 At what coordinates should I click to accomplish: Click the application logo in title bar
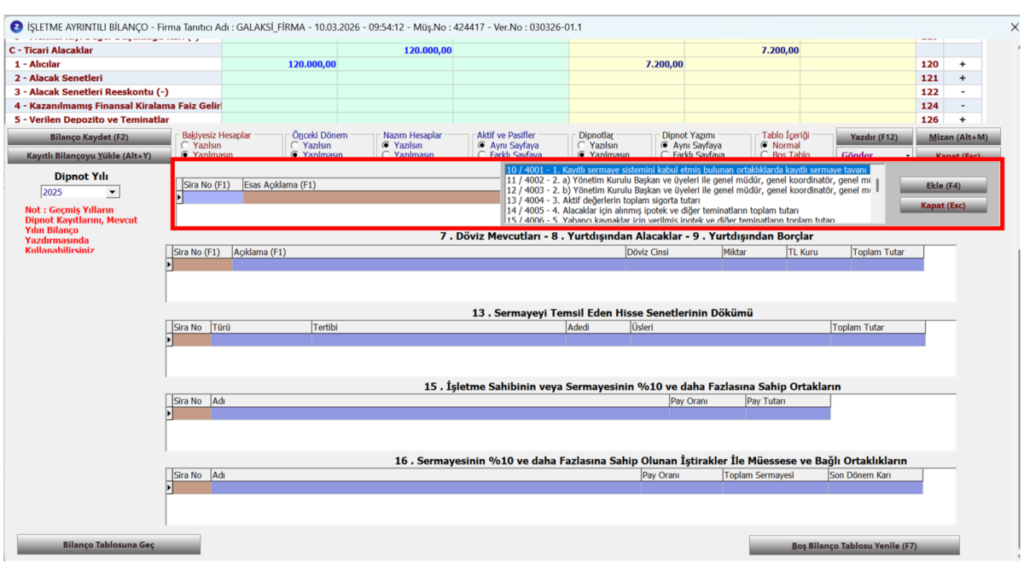click(x=16, y=27)
